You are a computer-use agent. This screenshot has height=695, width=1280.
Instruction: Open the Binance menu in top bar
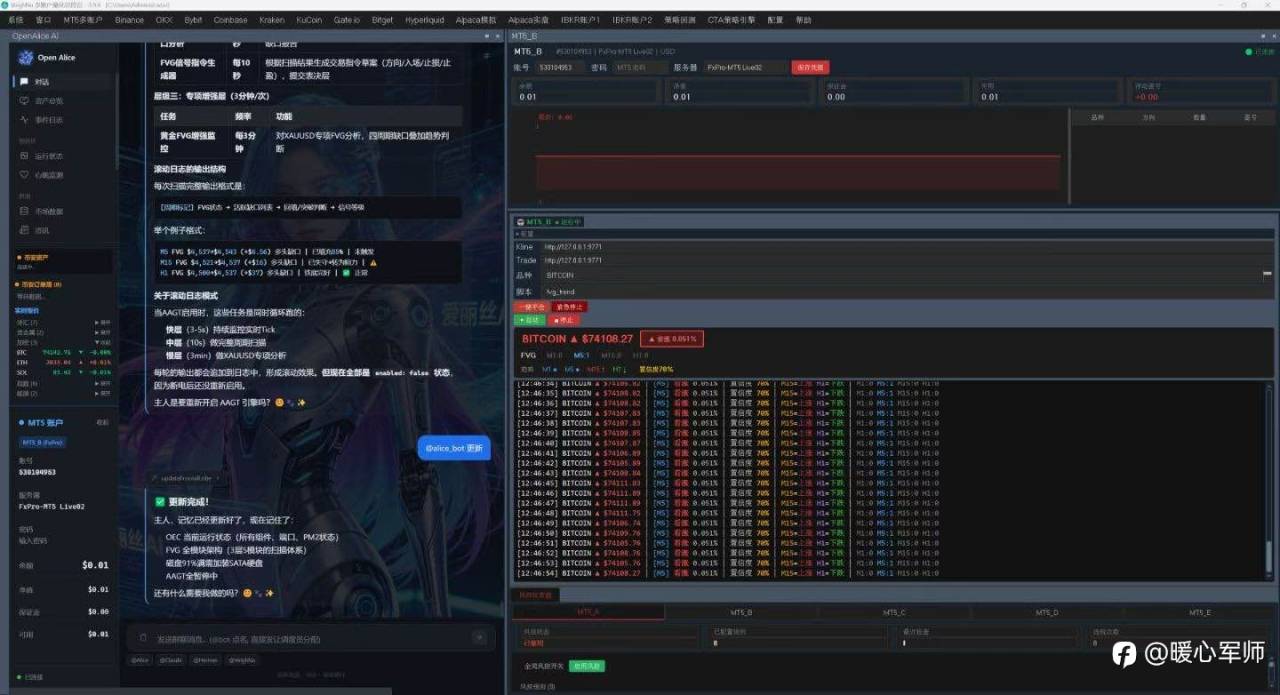tap(129, 19)
